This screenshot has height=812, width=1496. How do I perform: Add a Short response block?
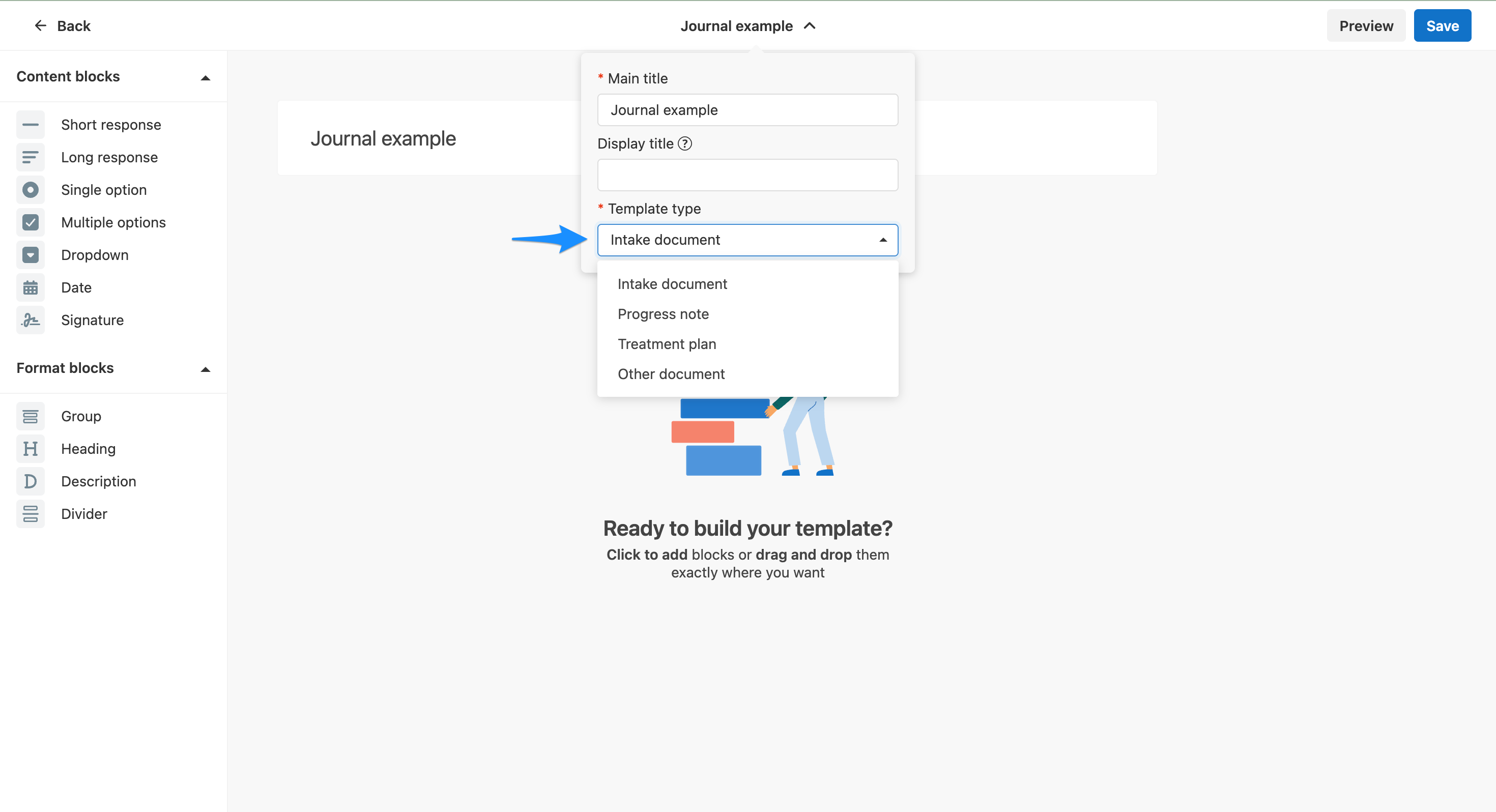(x=111, y=125)
